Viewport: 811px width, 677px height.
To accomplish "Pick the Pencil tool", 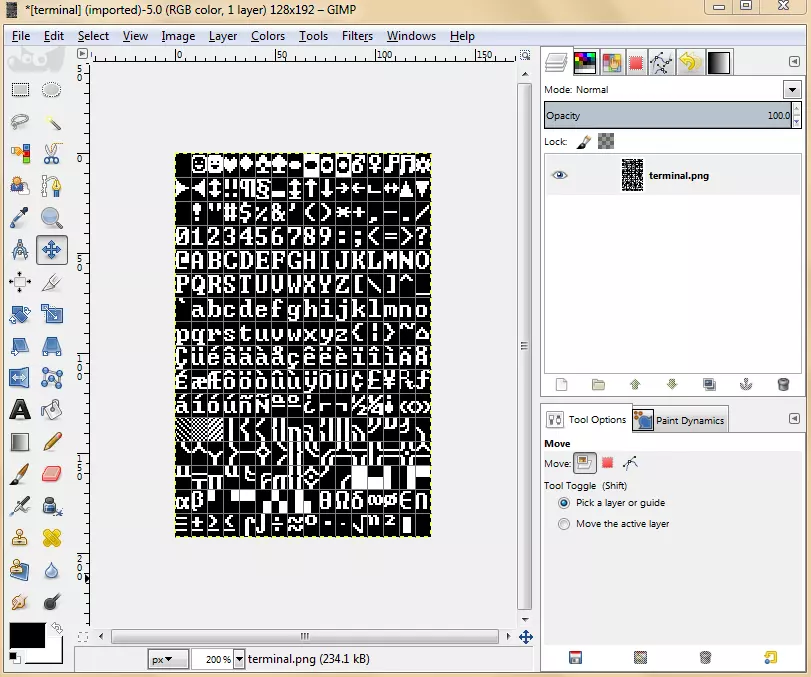I will (x=52, y=441).
